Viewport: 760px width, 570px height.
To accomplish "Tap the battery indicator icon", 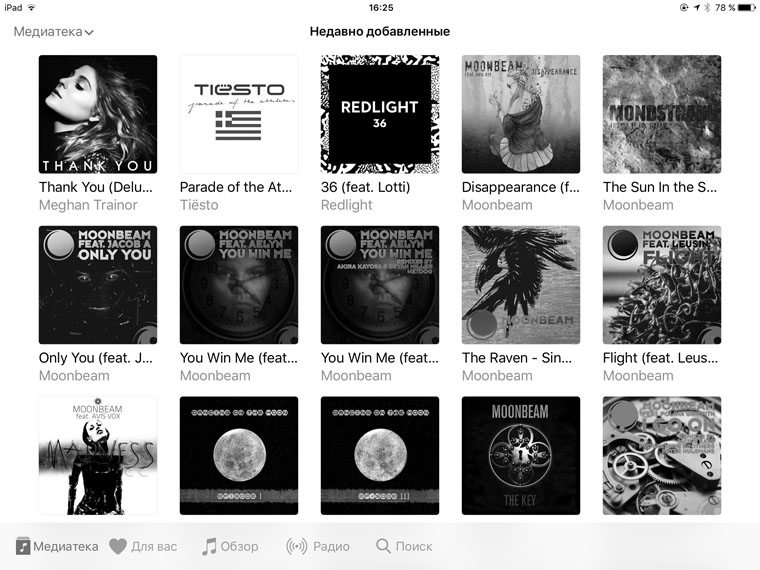I will point(746,7).
